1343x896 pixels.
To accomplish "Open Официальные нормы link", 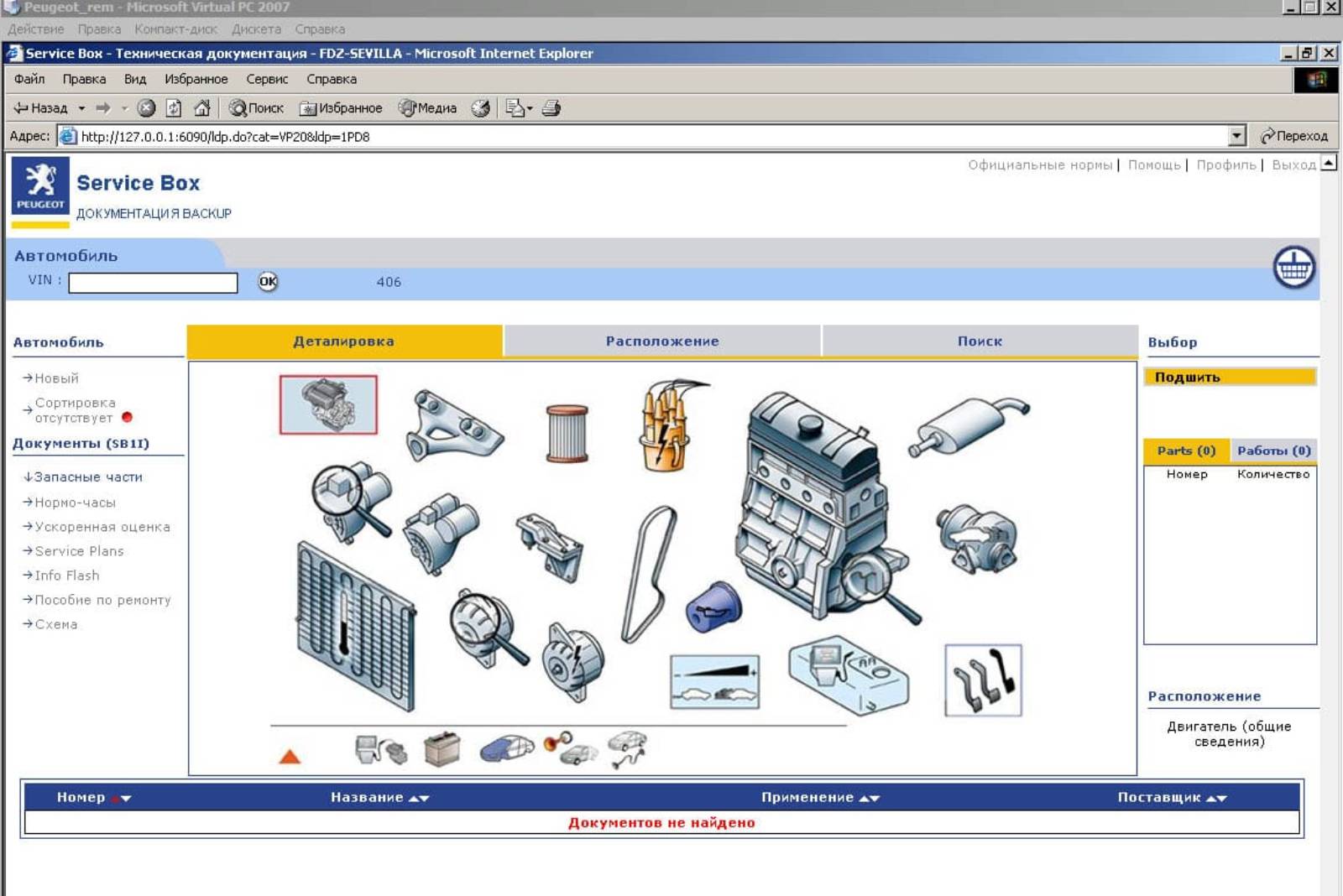I will tap(1040, 165).
